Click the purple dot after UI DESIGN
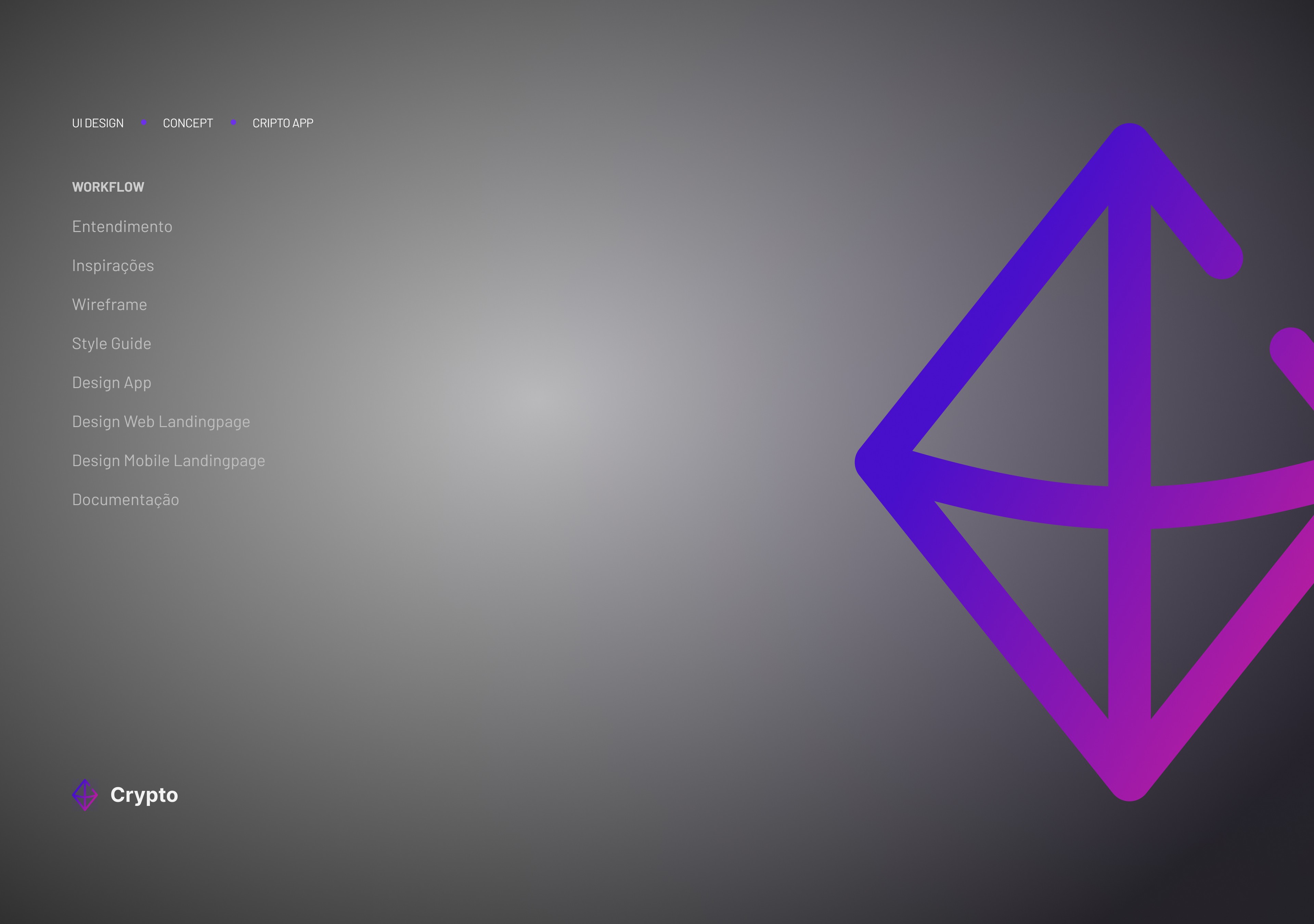This screenshot has width=1314, height=924. (144, 123)
